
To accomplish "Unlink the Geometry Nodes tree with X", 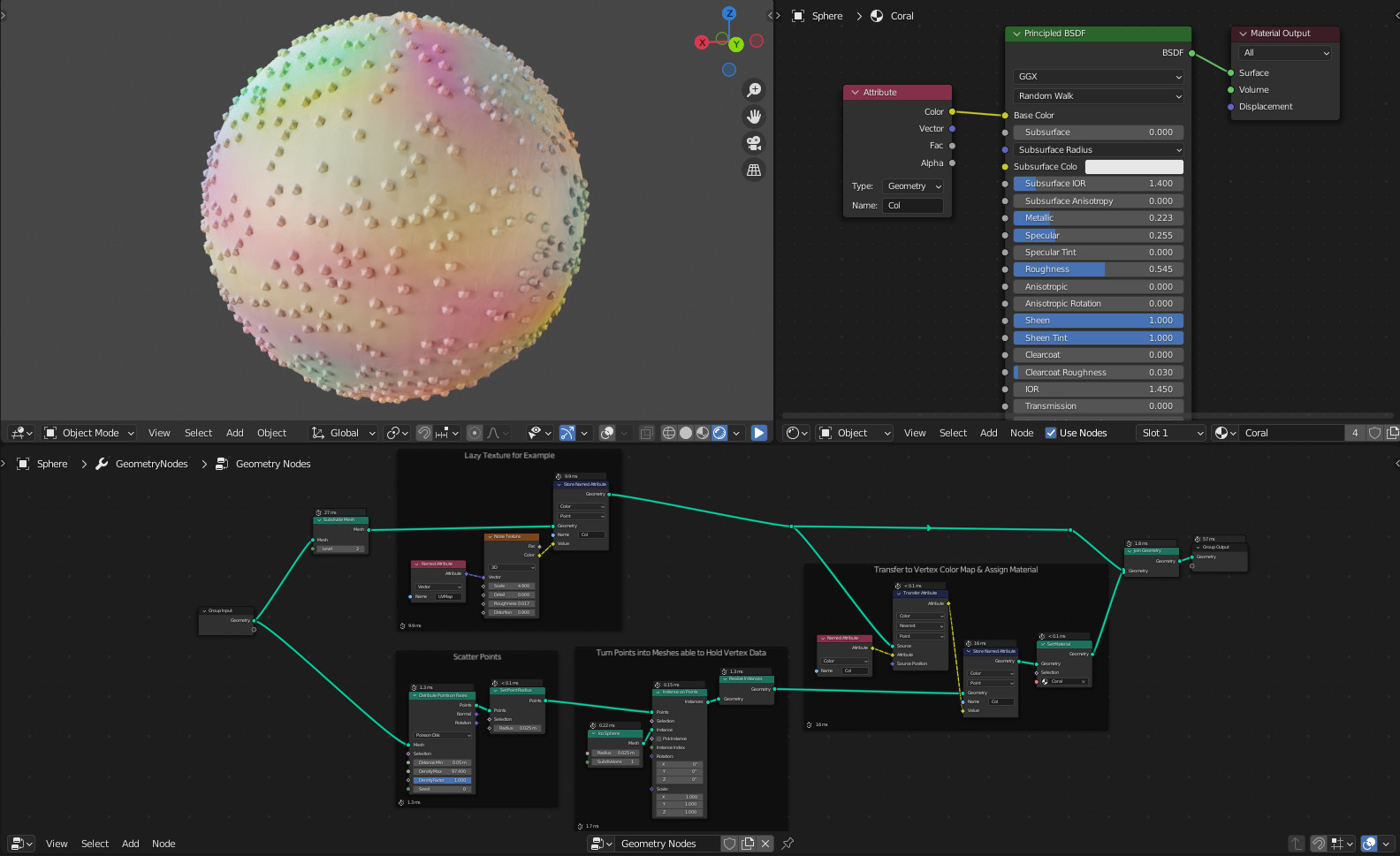I will tap(765, 844).
